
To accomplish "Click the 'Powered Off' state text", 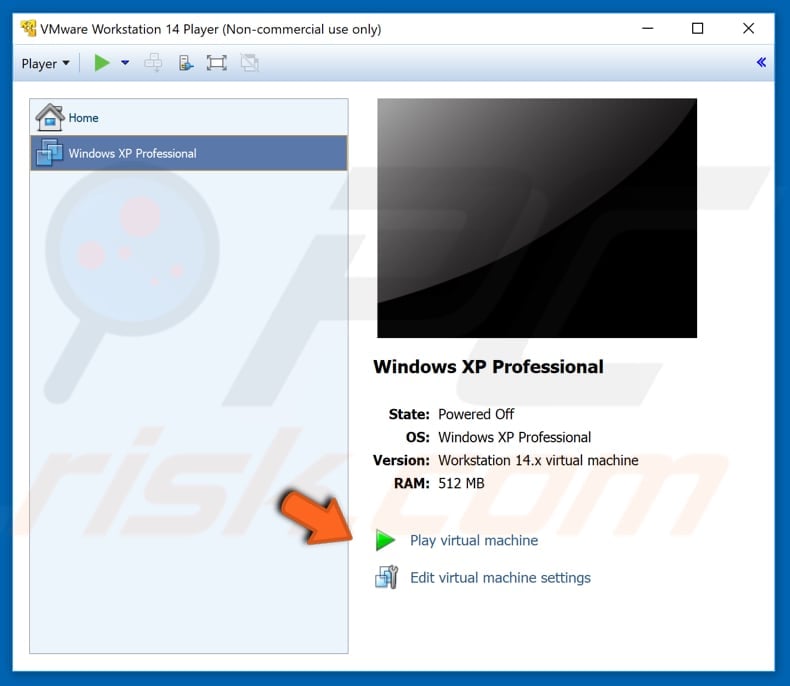I will point(476,414).
